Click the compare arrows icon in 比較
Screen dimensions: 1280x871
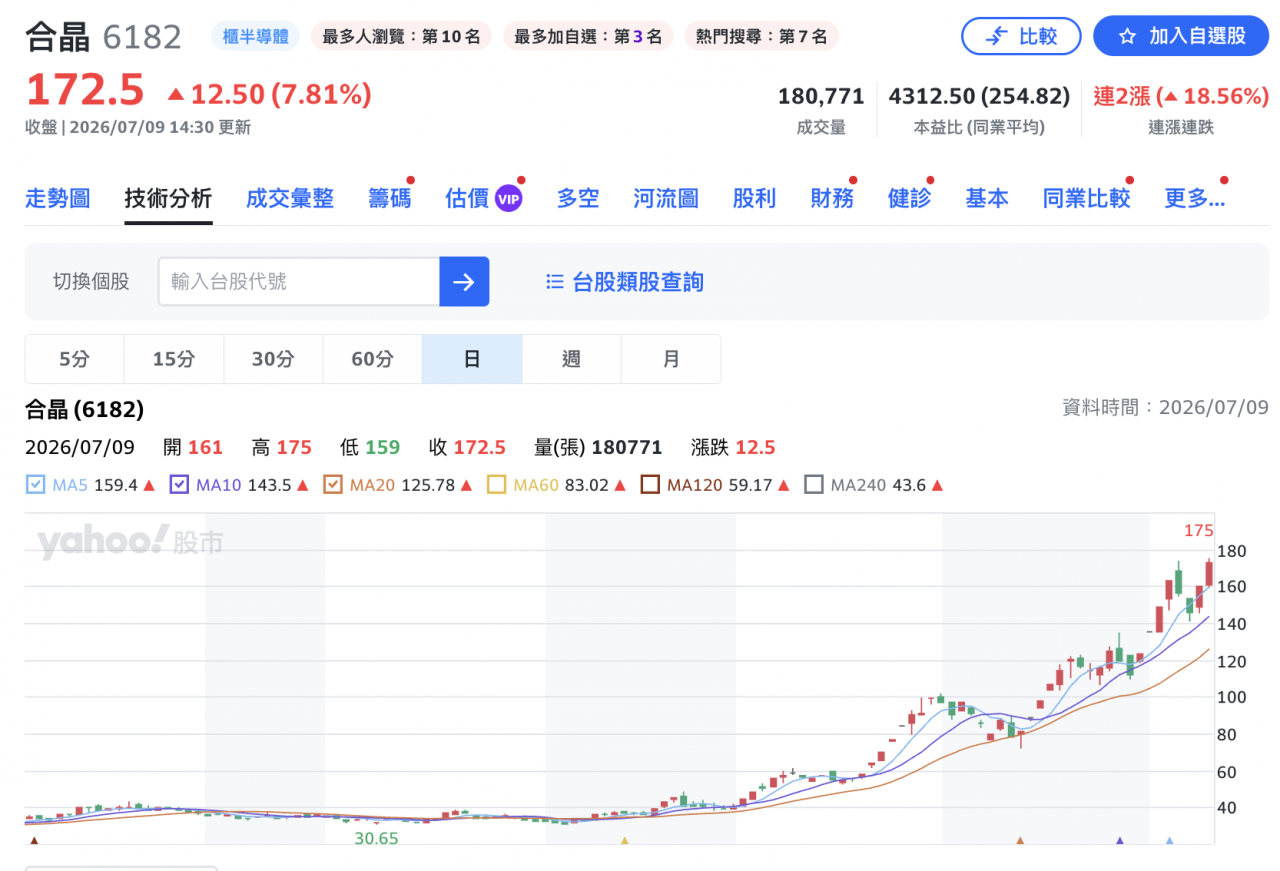[996, 37]
